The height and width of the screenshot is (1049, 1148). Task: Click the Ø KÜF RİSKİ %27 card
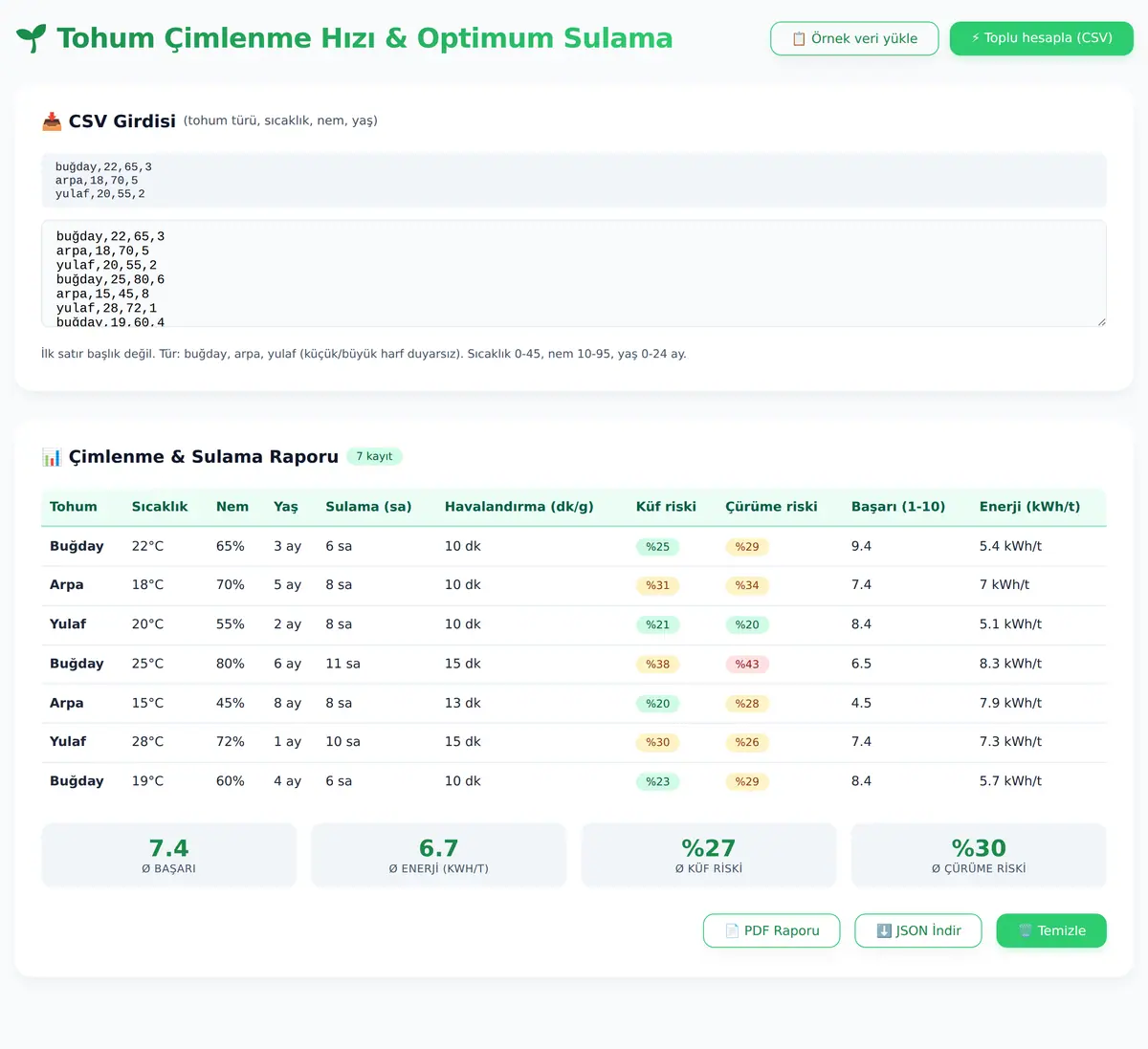(709, 855)
